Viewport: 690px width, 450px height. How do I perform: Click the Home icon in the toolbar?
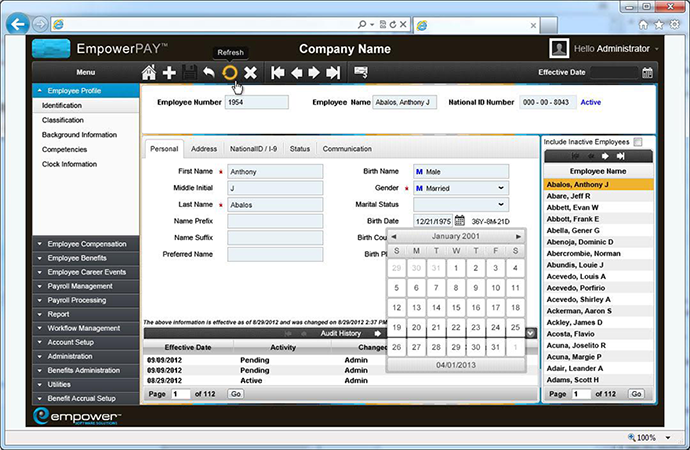[x=149, y=72]
